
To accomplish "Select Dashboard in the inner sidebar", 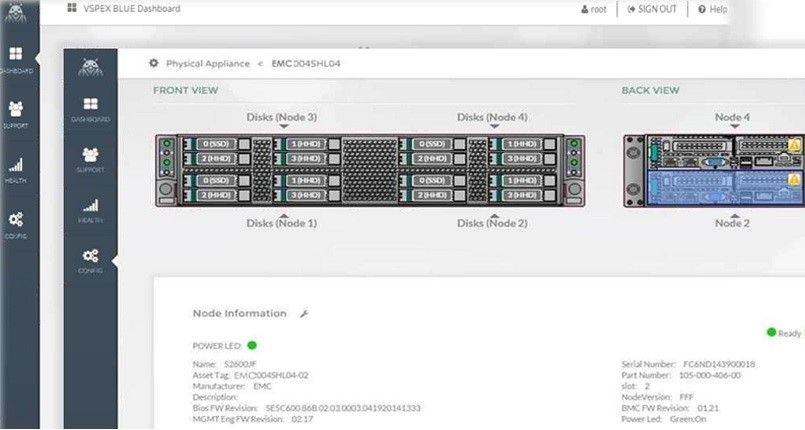I will (90, 110).
